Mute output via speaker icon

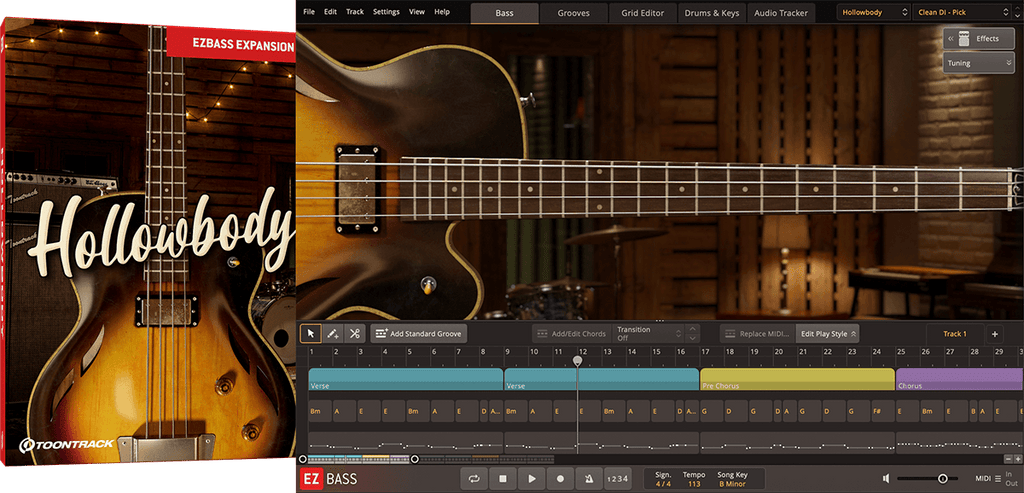pos(885,479)
